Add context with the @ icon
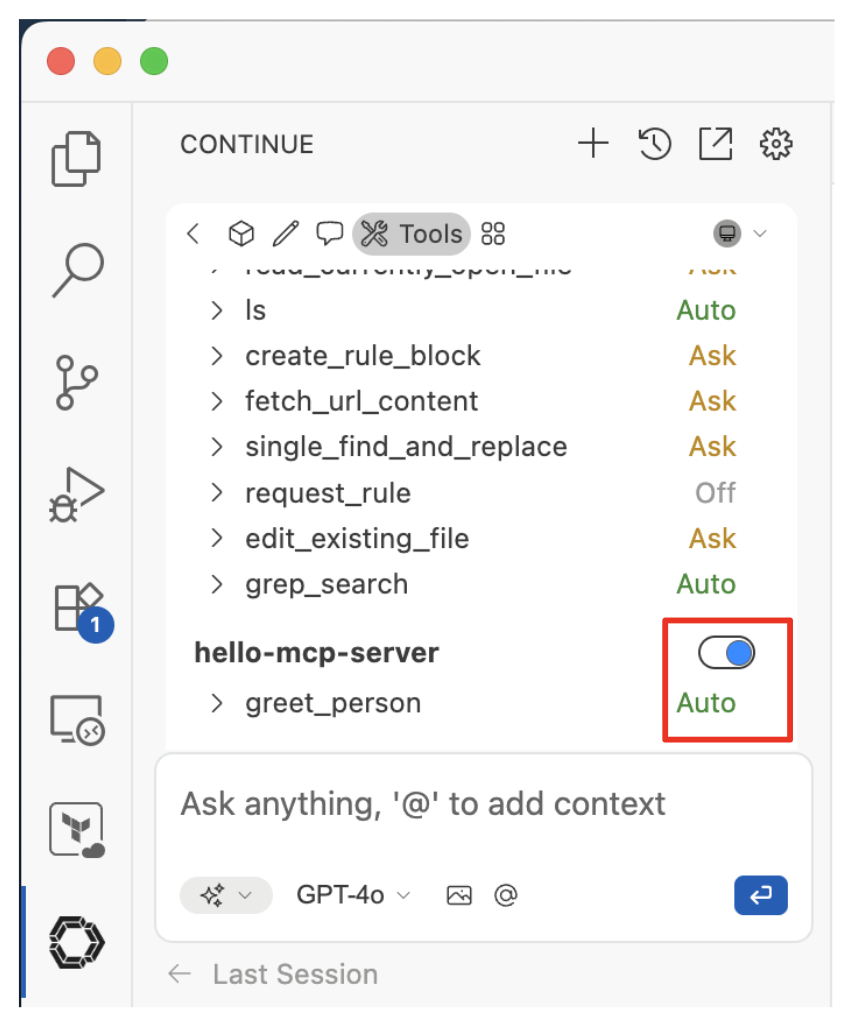 505,895
